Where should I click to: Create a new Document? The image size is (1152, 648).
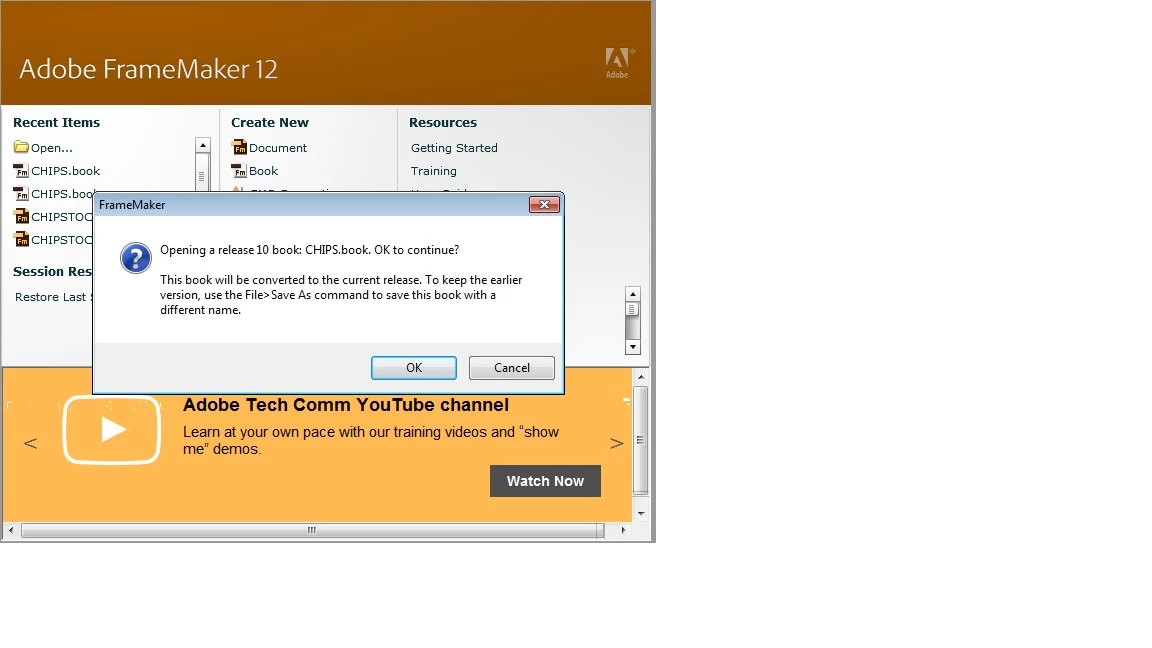click(278, 148)
